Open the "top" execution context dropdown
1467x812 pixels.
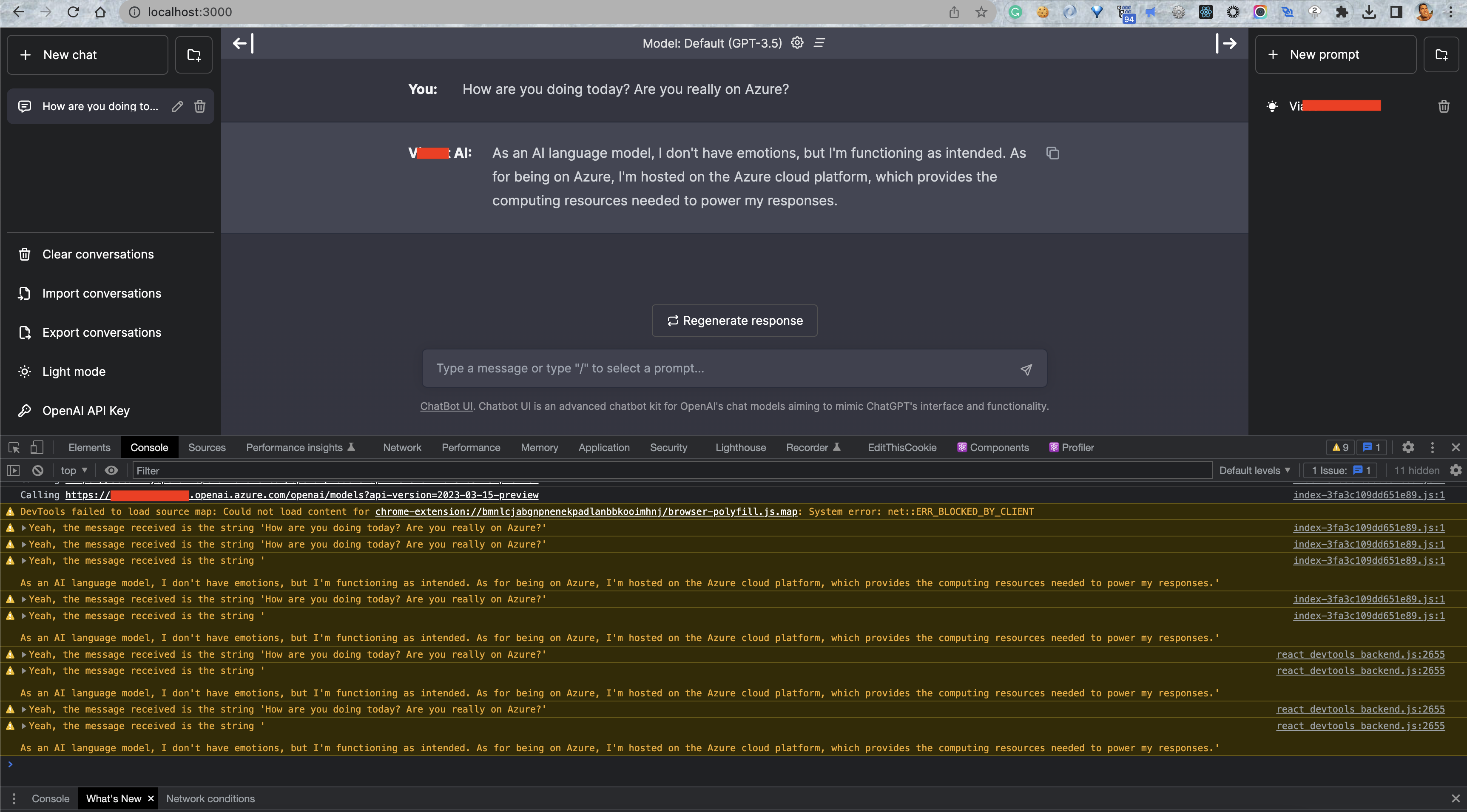click(x=72, y=470)
